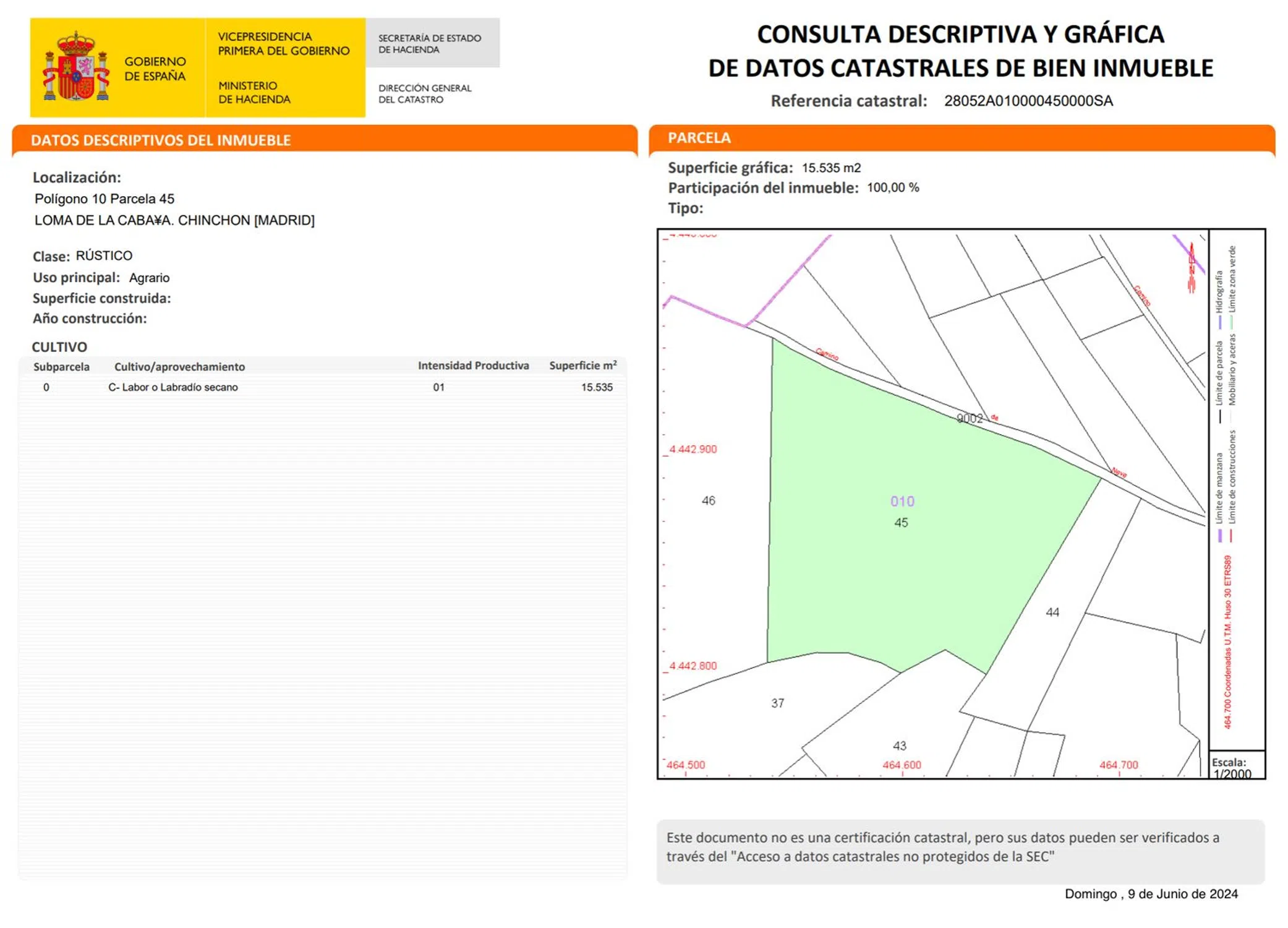1288x928 pixels.
Task: Click polygon label '010' on map
Action: pyautogui.click(x=902, y=502)
